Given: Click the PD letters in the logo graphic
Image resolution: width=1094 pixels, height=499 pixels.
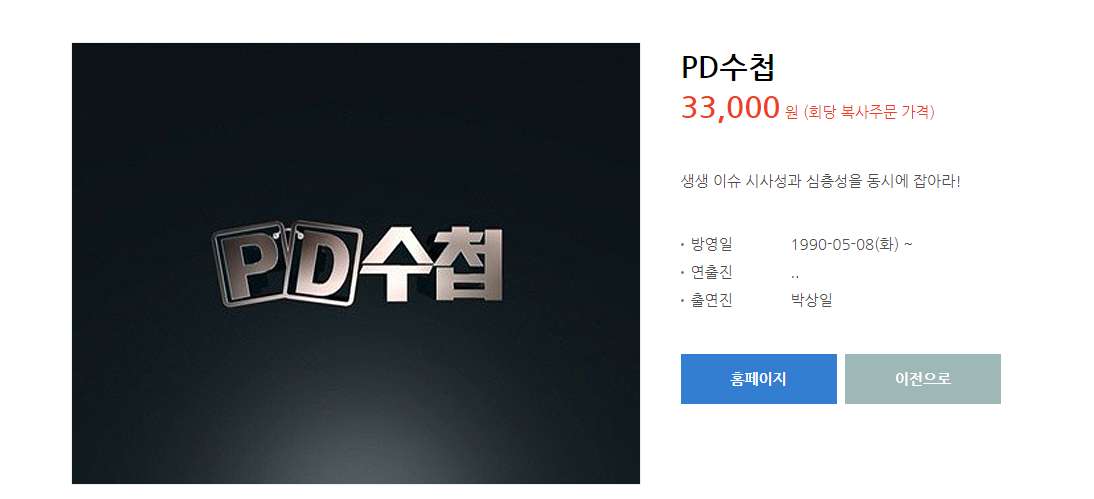Looking at the screenshot, I should [x=287, y=264].
